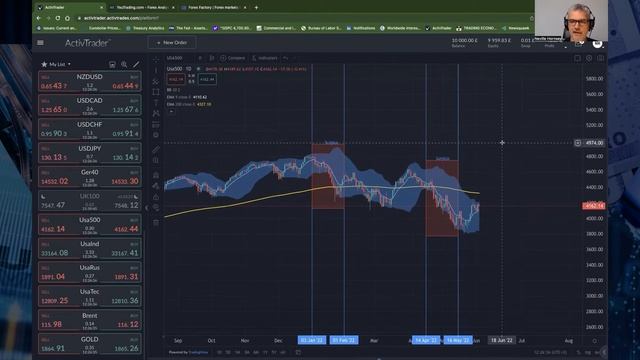This screenshot has width=640, height=360.
Task: Activate the zoom-in tool
Action: (156, 160)
